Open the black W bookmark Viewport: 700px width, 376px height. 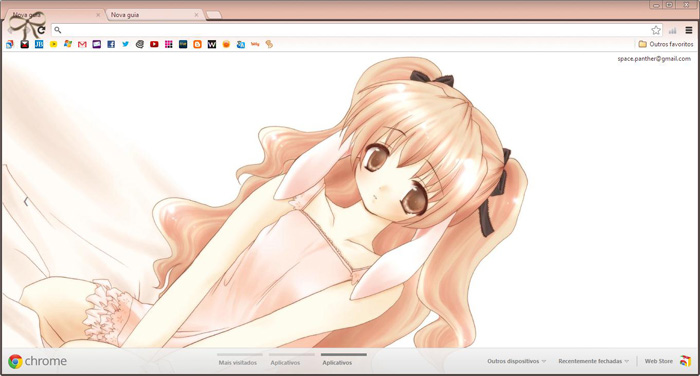[x=212, y=44]
